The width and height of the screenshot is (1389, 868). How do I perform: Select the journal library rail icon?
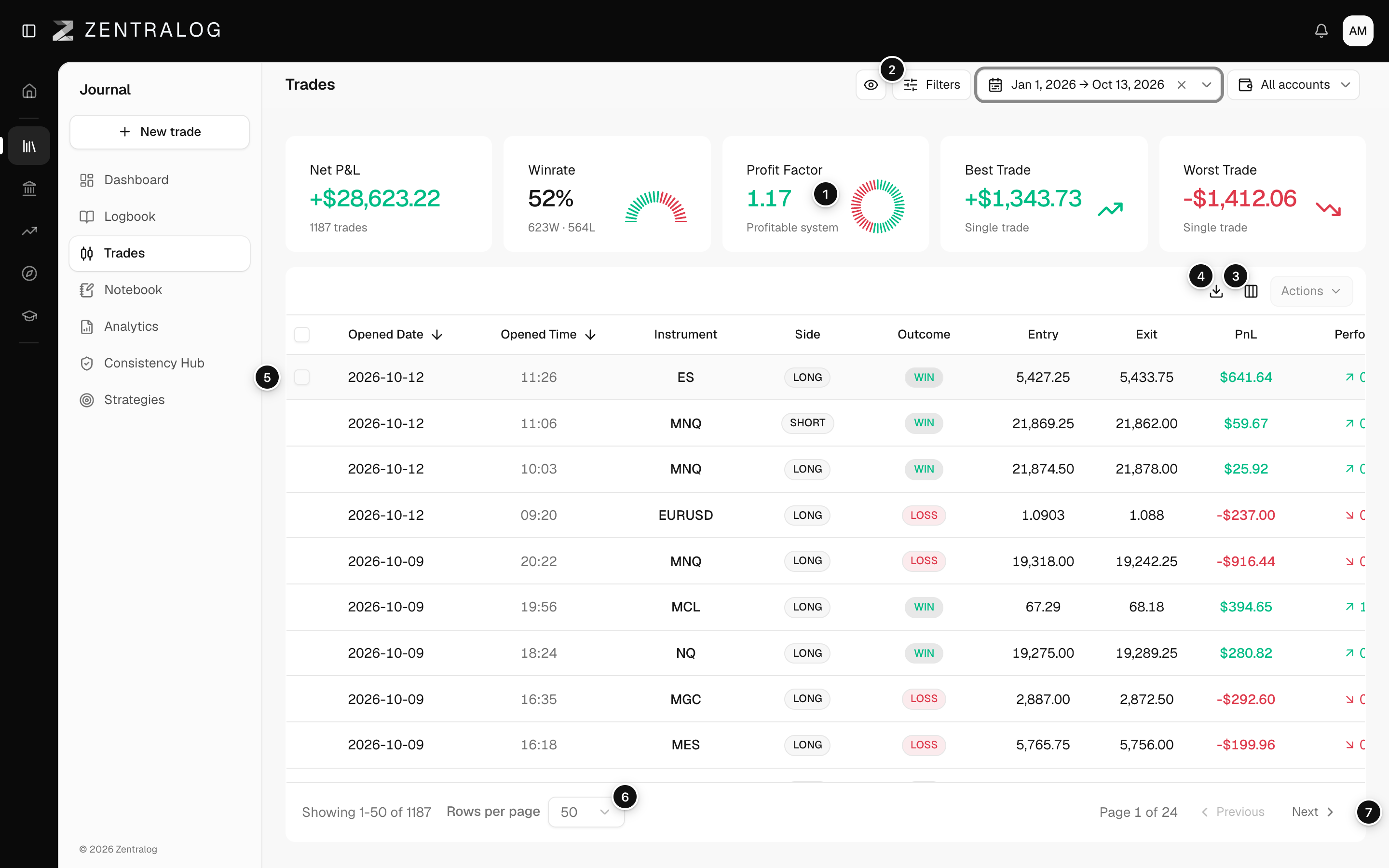29,146
